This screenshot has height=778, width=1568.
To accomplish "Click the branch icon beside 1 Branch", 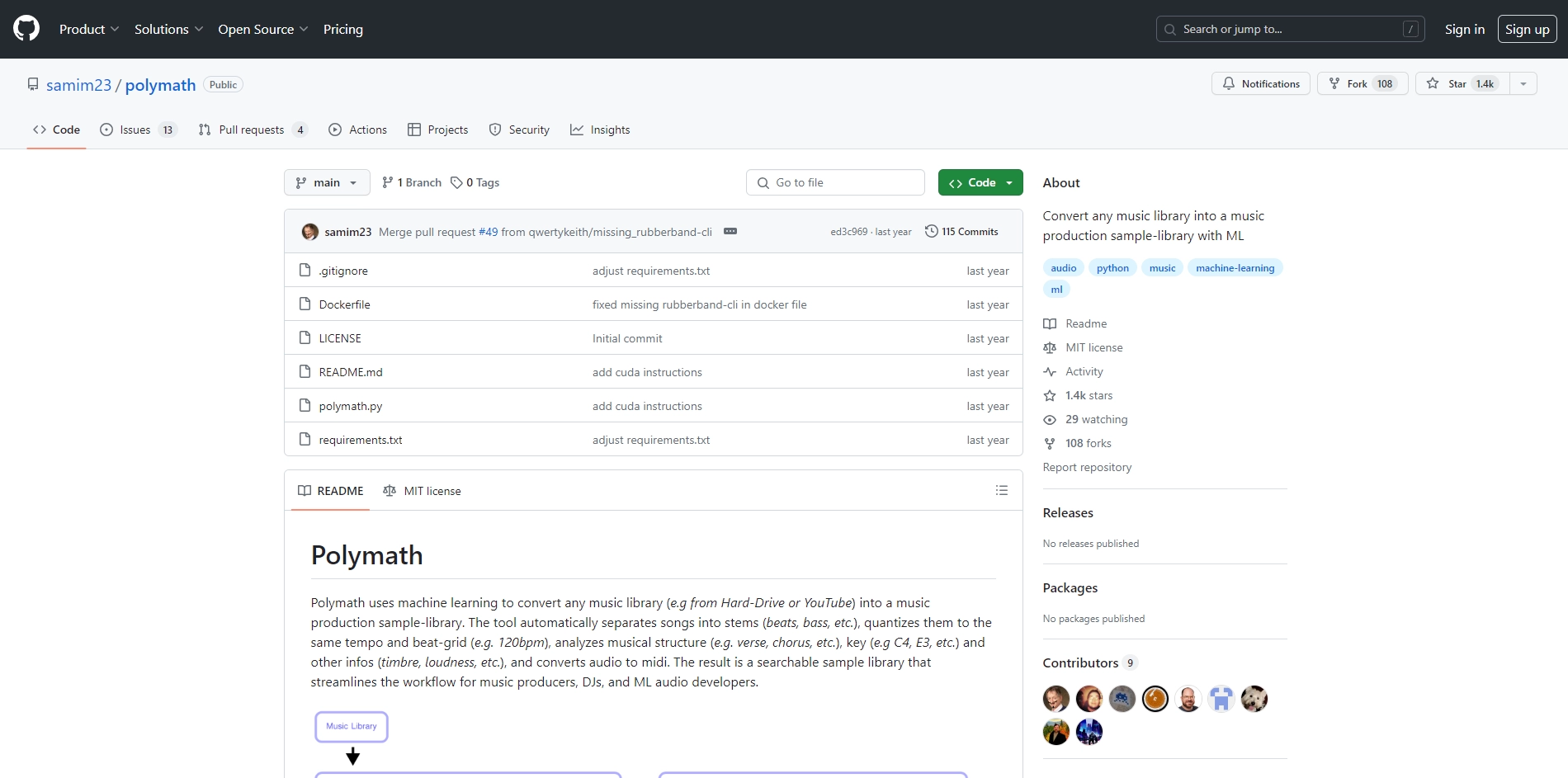I will pyautogui.click(x=388, y=183).
